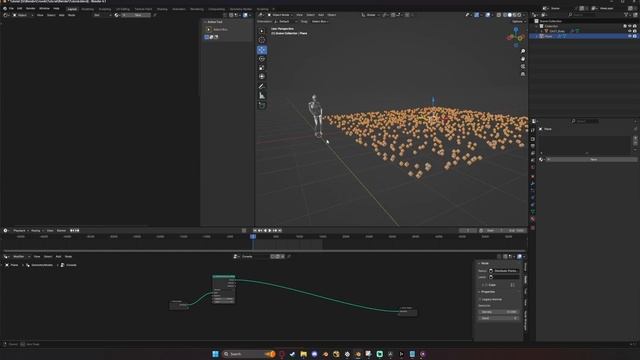Hide the Collection in outliner
This screenshot has width=640, height=360.
pyautogui.click(x=630, y=26)
